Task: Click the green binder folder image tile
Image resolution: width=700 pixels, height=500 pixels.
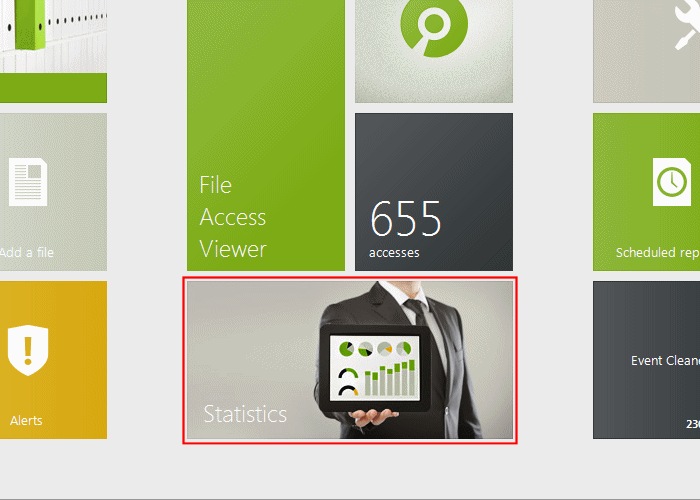Action: click(x=54, y=36)
